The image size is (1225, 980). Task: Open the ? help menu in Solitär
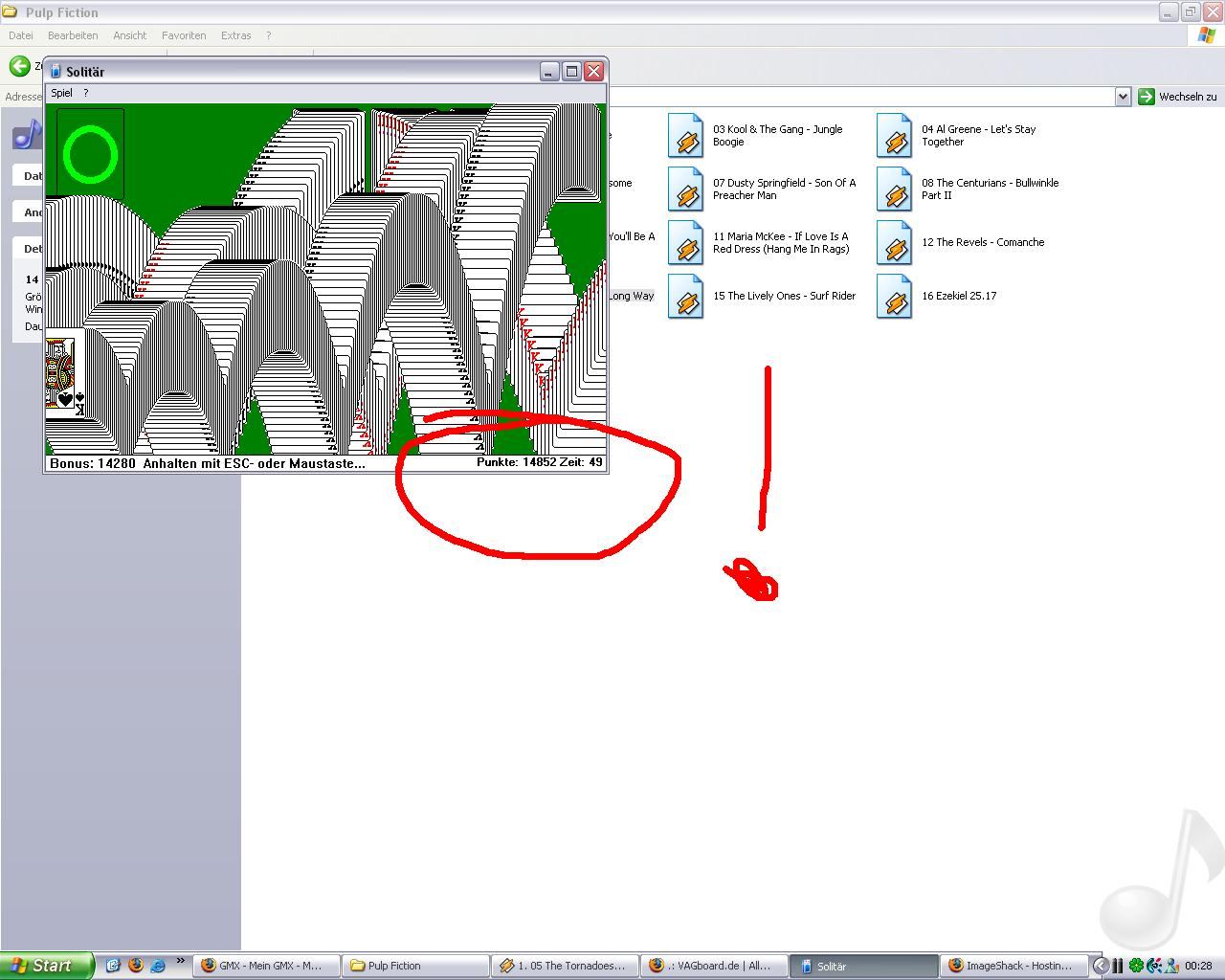(85, 93)
